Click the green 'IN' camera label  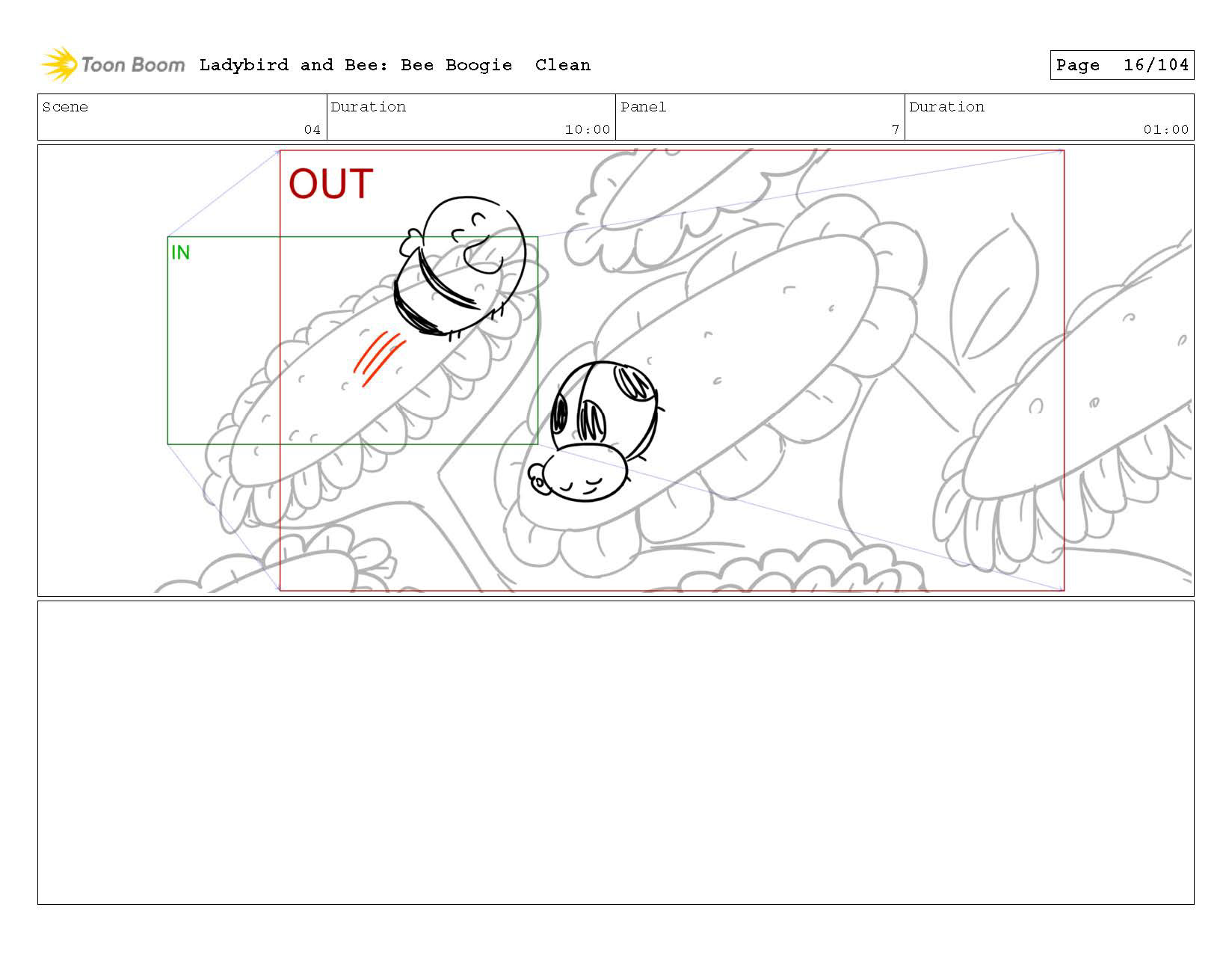[x=180, y=253]
